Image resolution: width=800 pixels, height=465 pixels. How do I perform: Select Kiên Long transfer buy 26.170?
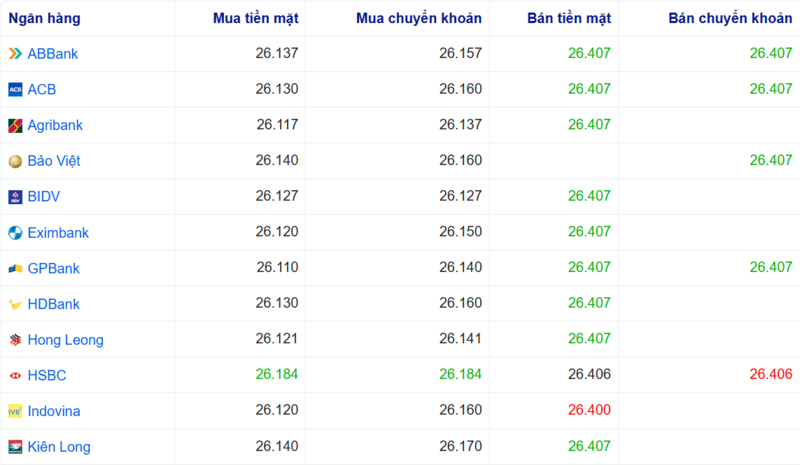461,447
